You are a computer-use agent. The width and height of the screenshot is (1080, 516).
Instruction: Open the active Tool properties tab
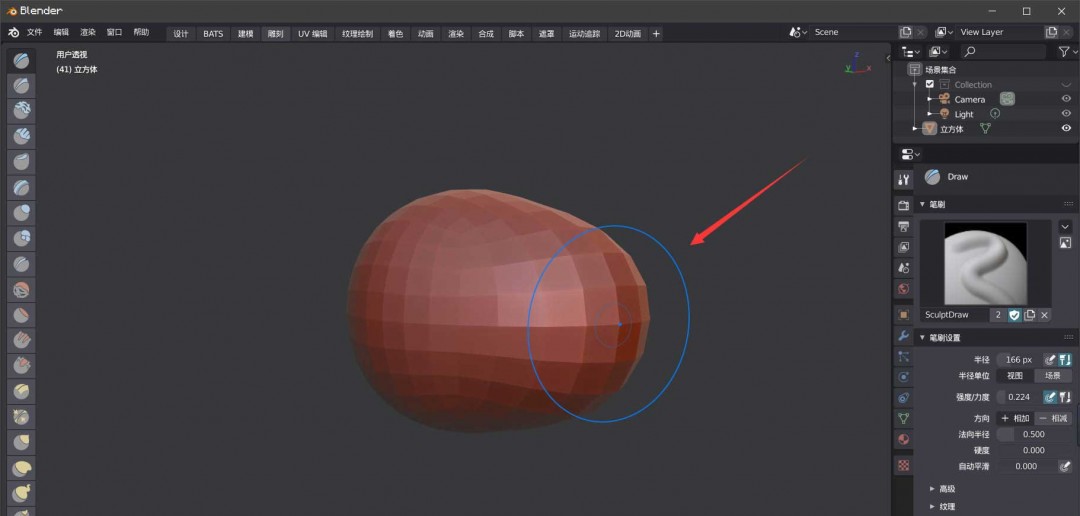pos(904,180)
